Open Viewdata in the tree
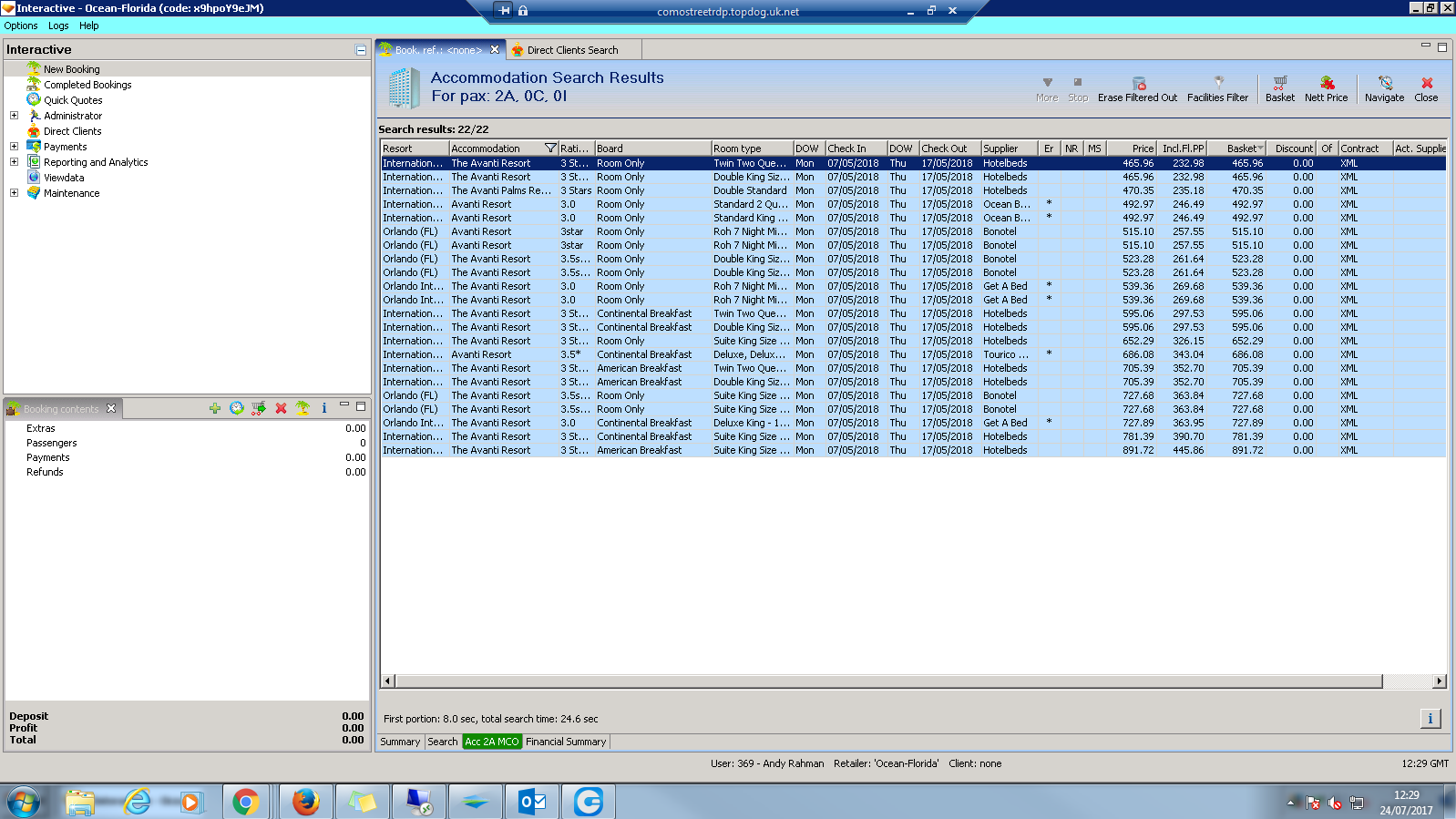 [x=64, y=178]
